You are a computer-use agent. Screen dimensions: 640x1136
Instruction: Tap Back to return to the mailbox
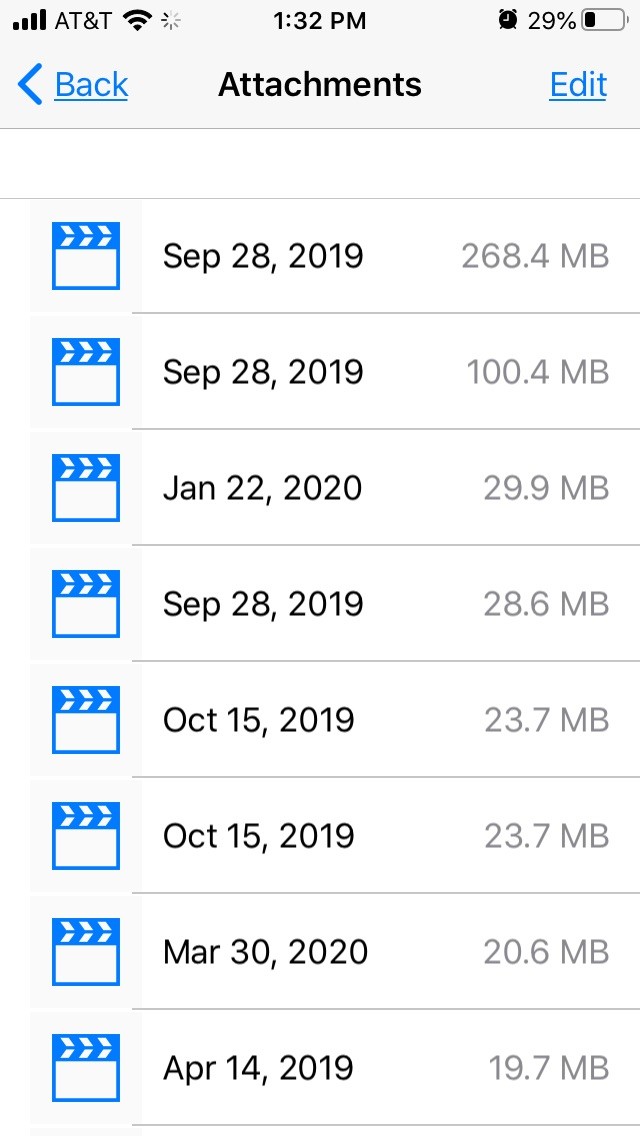point(70,85)
